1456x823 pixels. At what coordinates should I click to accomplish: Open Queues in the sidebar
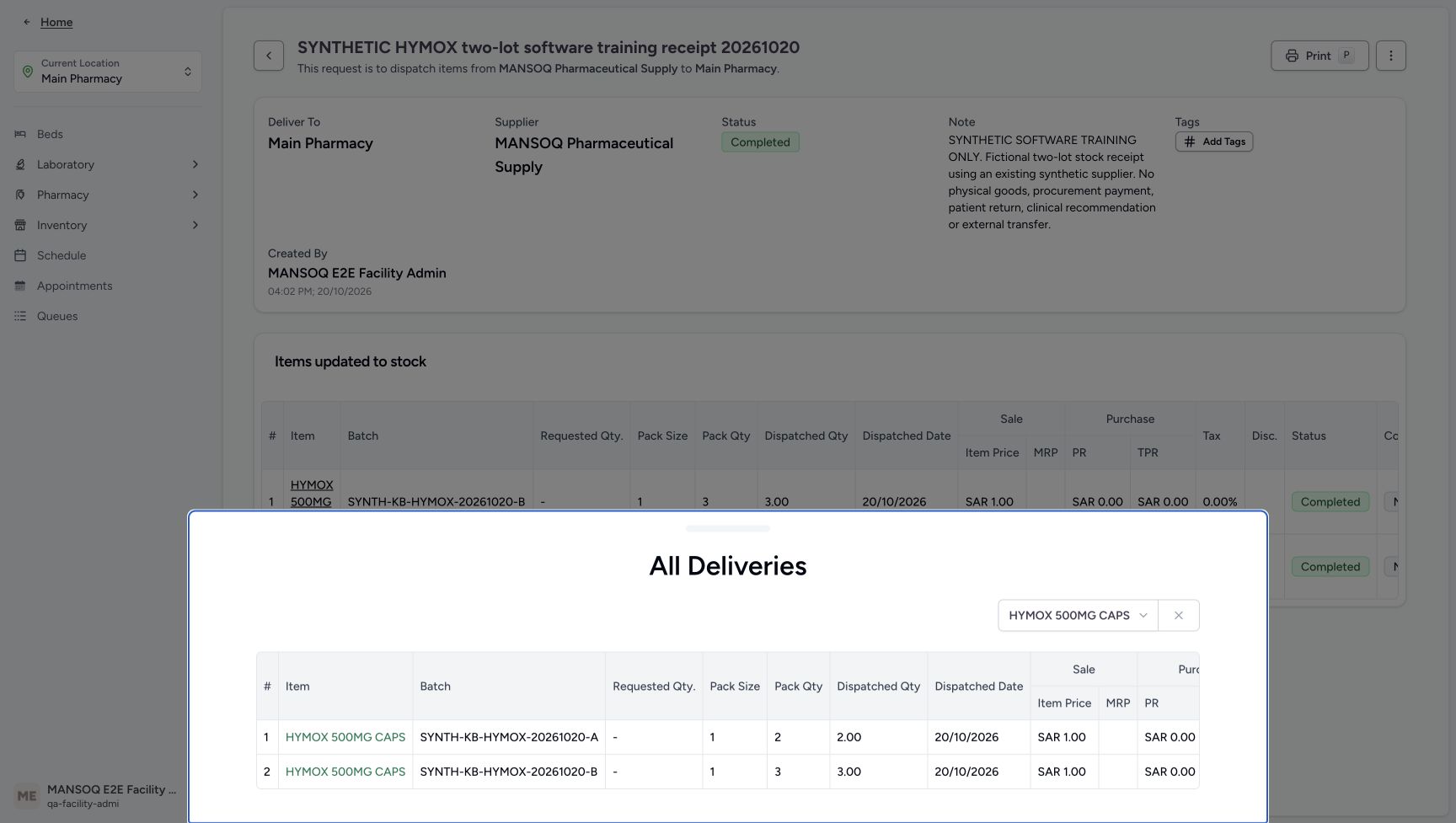[x=57, y=316]
